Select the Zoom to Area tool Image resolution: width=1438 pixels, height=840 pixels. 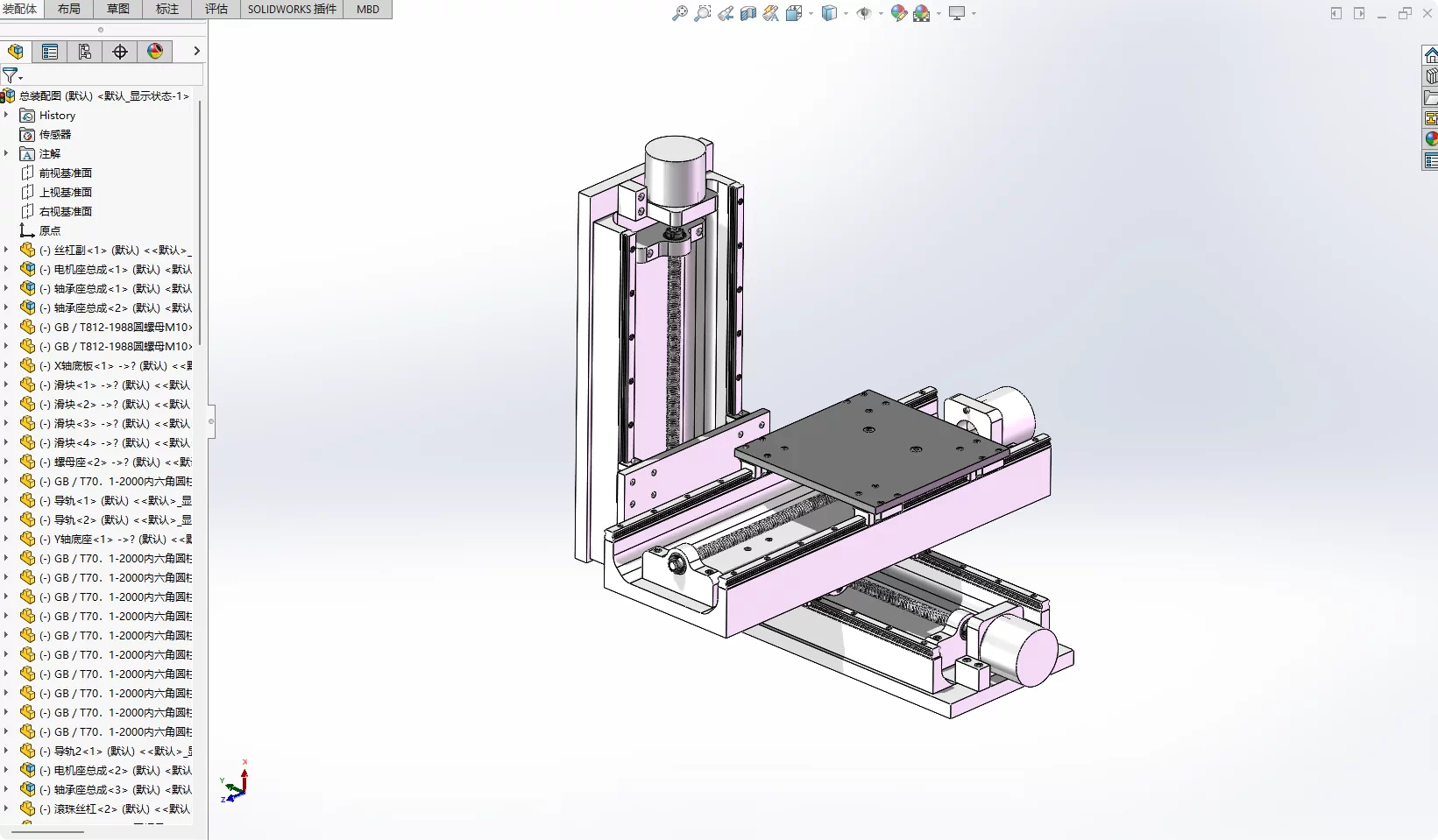coord(702,13)
